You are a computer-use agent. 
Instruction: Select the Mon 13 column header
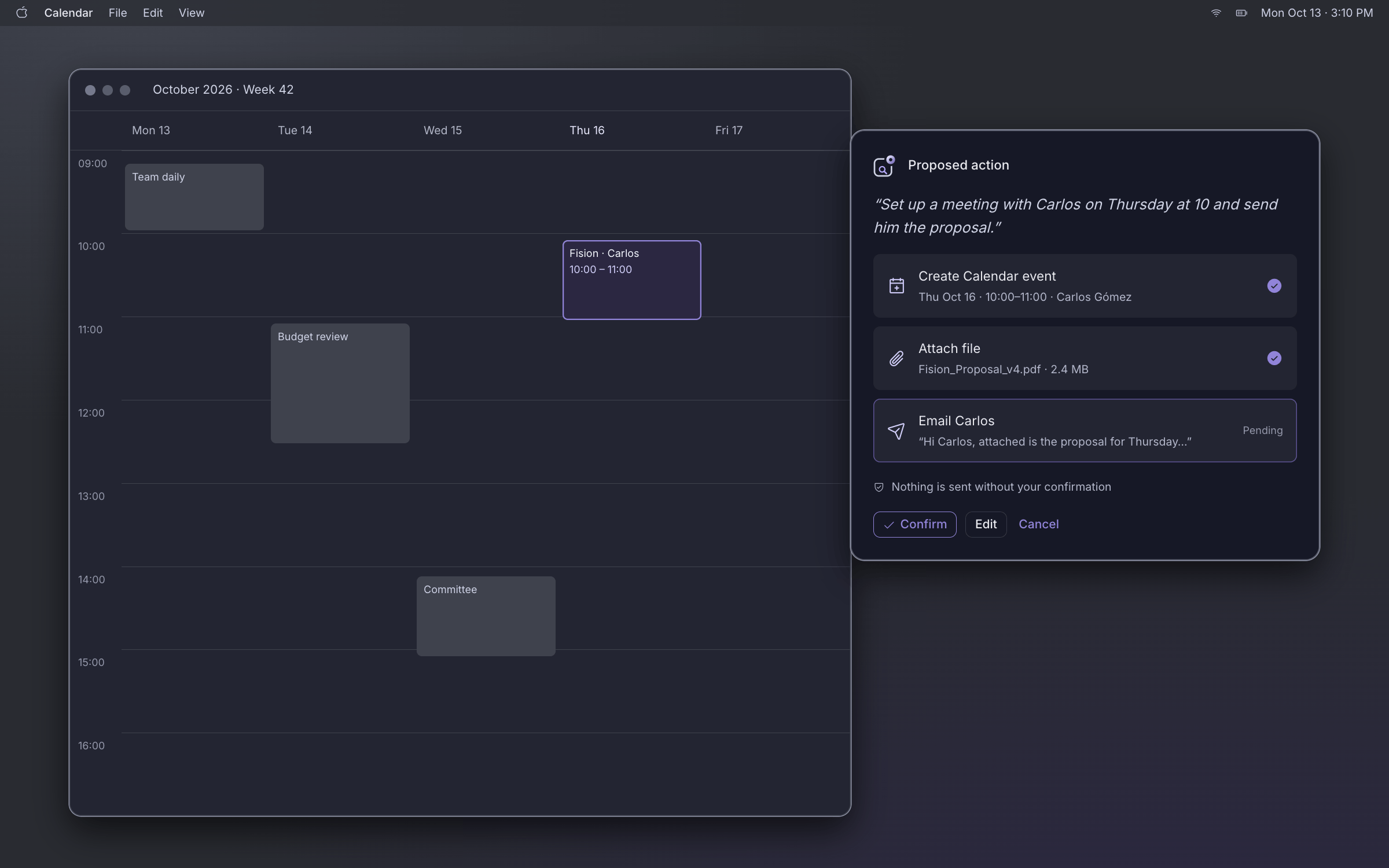[x=151, y=130]
